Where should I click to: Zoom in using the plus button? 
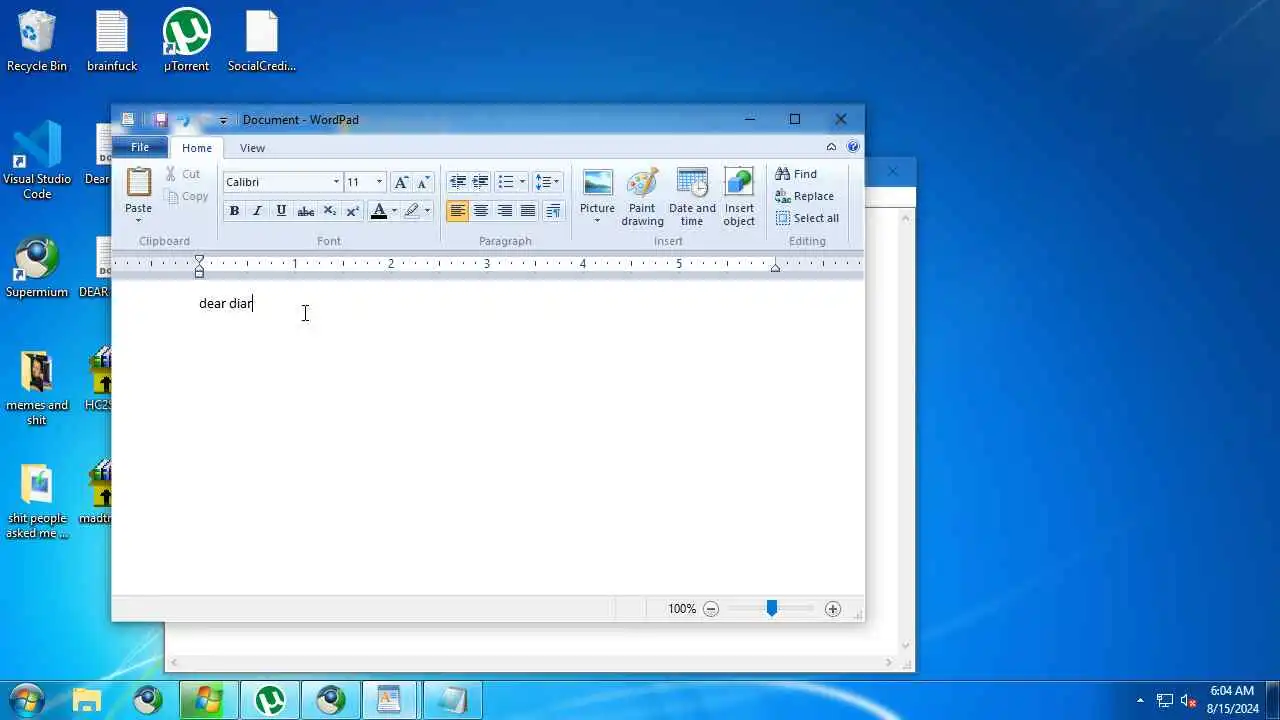coord(833,609)
